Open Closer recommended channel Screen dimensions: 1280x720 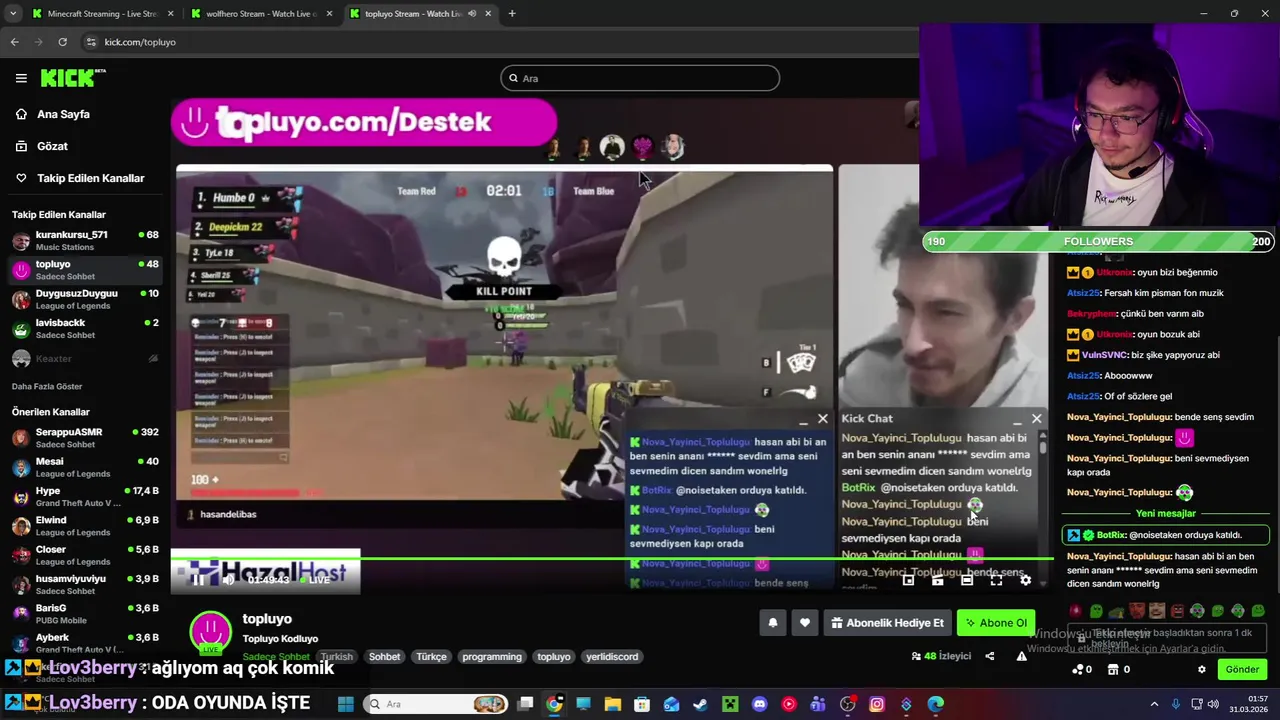click(85, 555)
